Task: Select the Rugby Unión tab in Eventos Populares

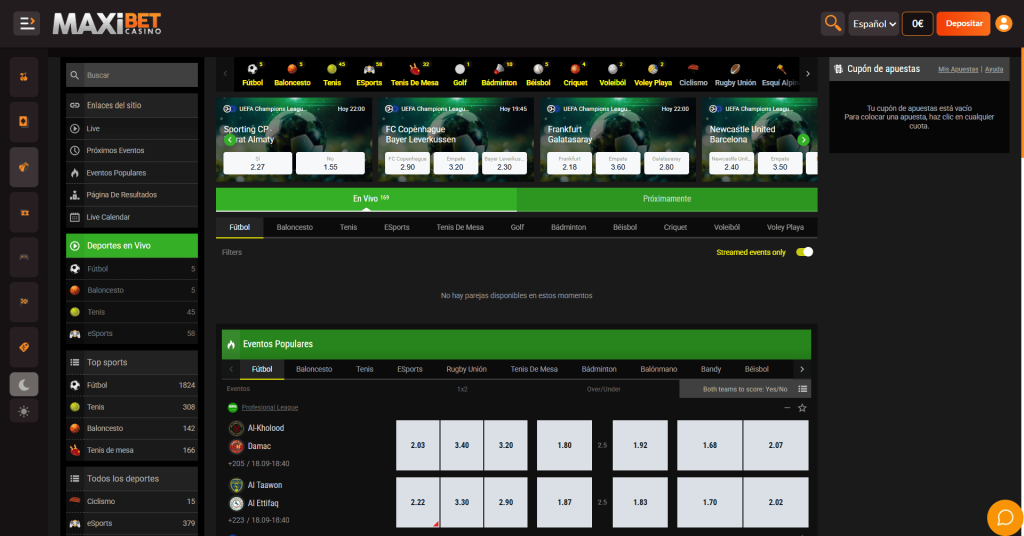Action: click(x=466, y=369)
